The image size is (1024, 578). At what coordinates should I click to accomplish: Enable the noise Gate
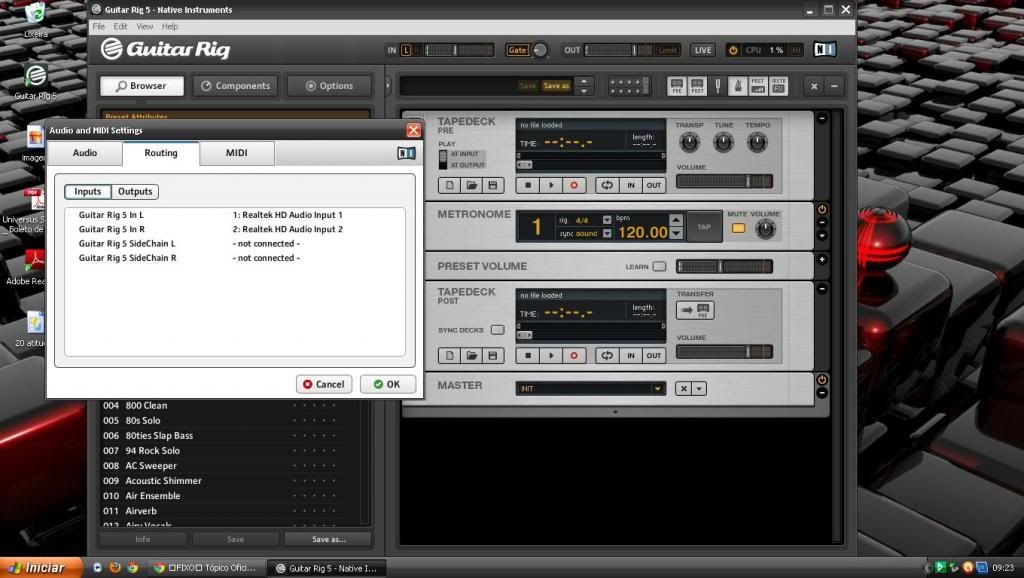(517, 50)
